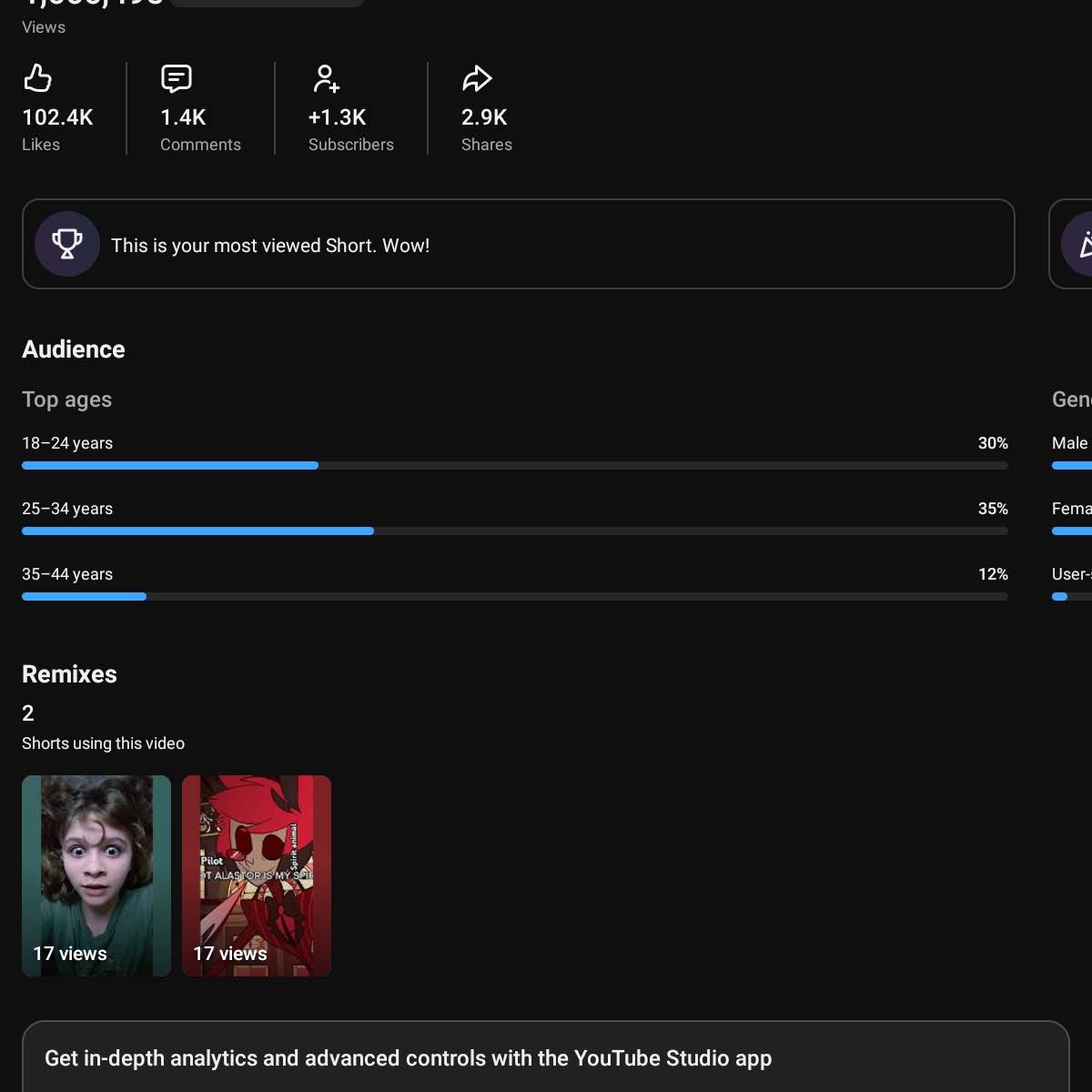This screenshot has height=1092, width=1092.
Task: Click the +1.3K Subscribers count
Action: (x=337, y=117)
